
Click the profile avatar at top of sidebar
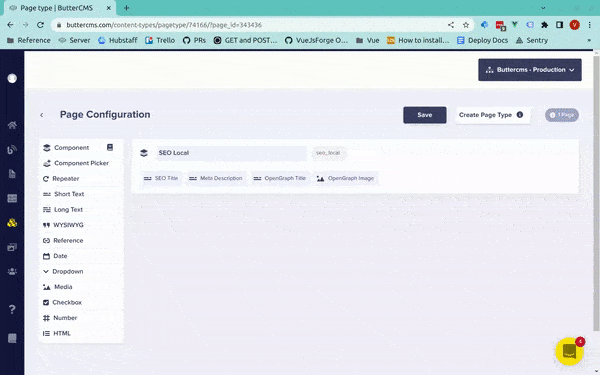(x=12, y=78)
